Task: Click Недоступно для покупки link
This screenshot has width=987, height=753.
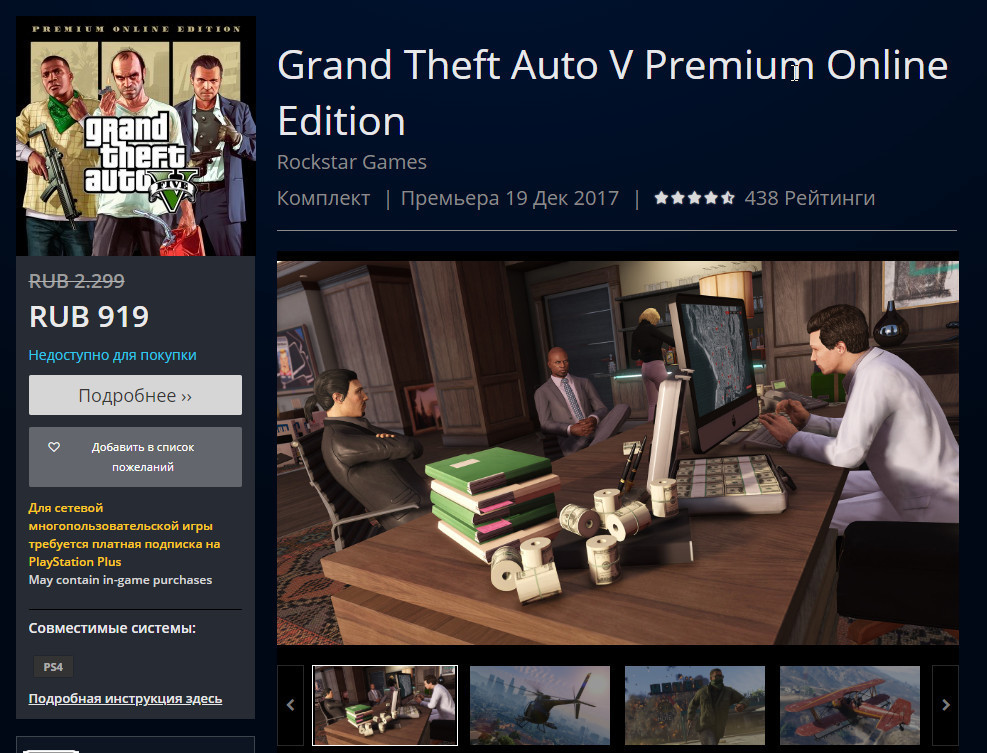Action: click(113, 355)
